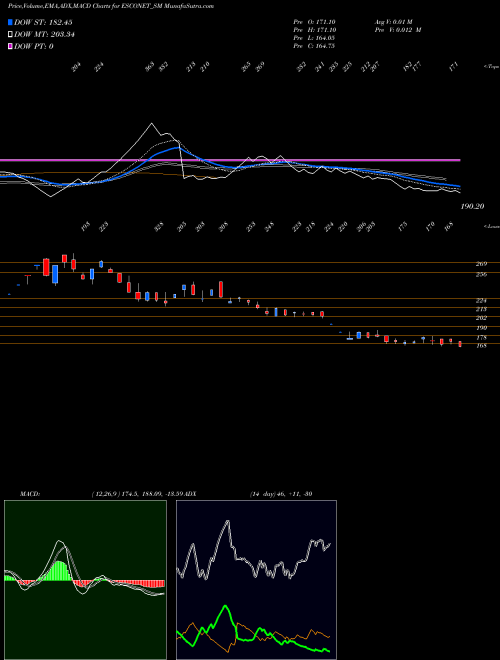This screenshot has height=660, width=500.
Task: Click the blue DOW ST legend swatch
Action: (x=10, y=22)
